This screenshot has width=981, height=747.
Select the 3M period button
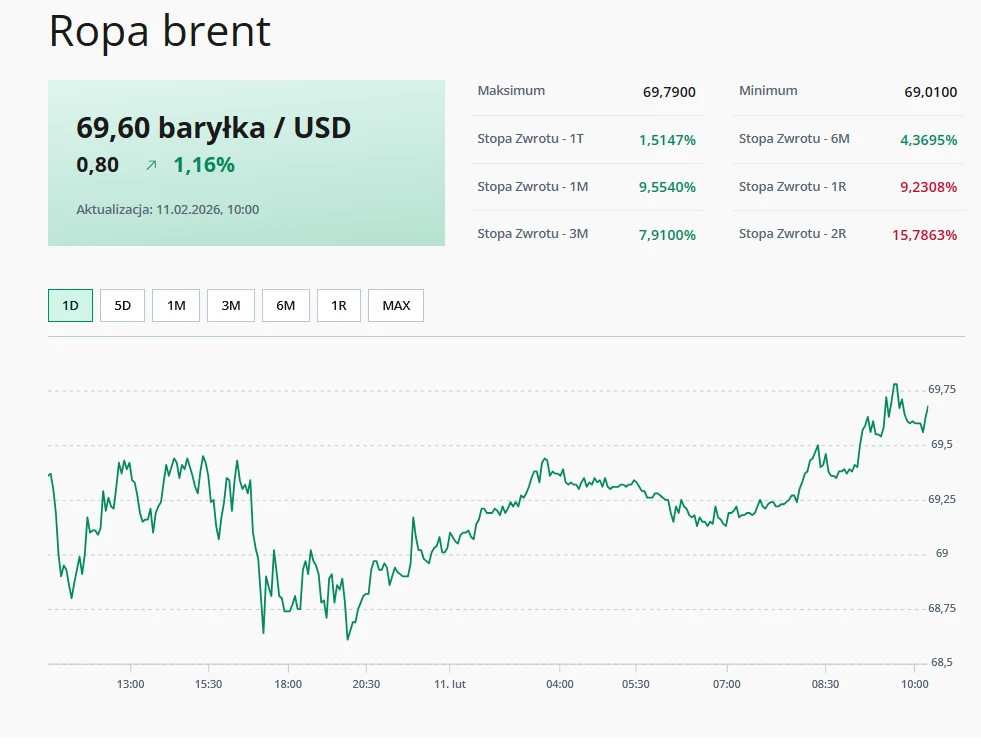click(231, 305)
